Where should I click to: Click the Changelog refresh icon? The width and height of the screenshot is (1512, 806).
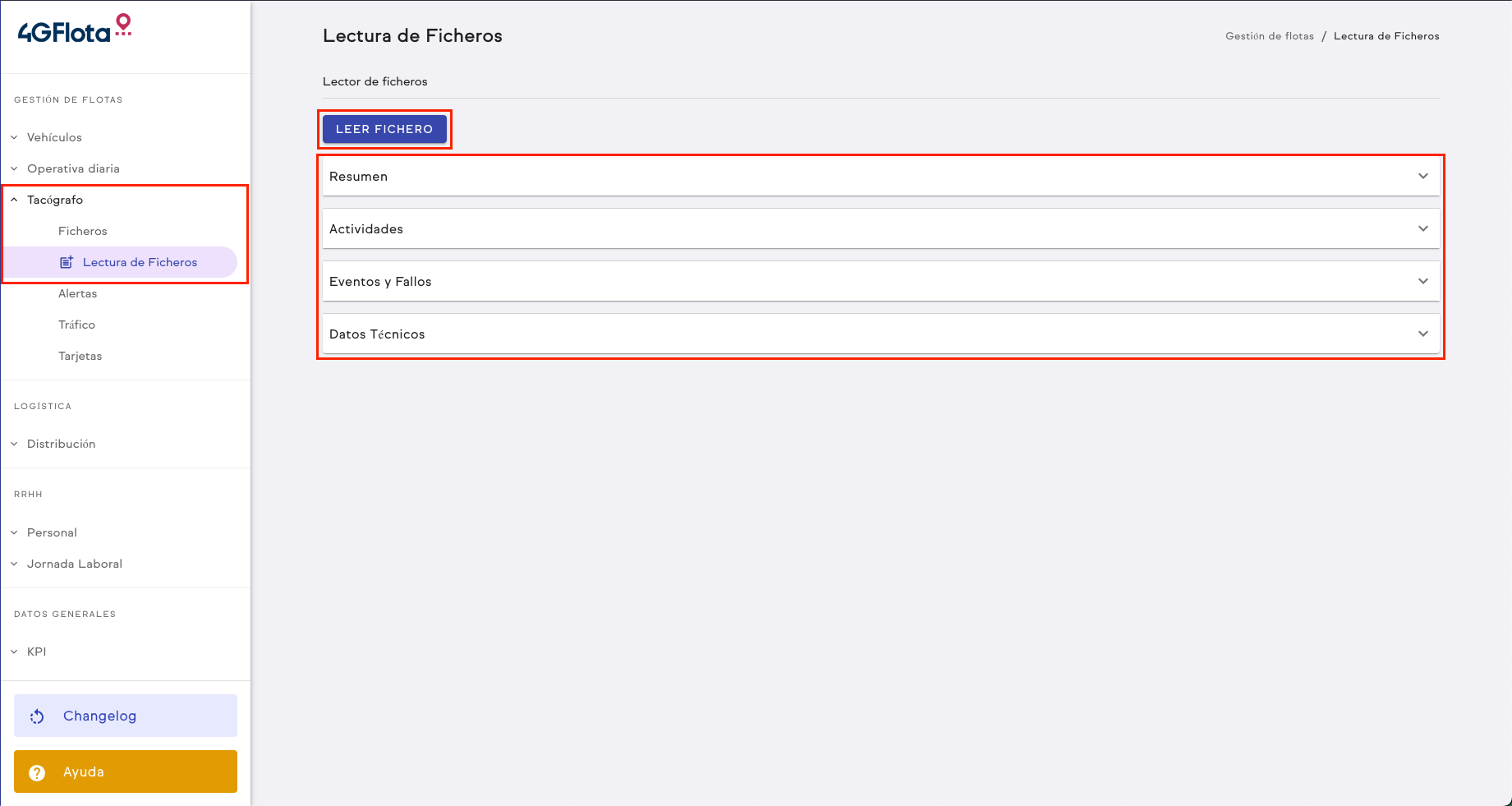point(37,716)
